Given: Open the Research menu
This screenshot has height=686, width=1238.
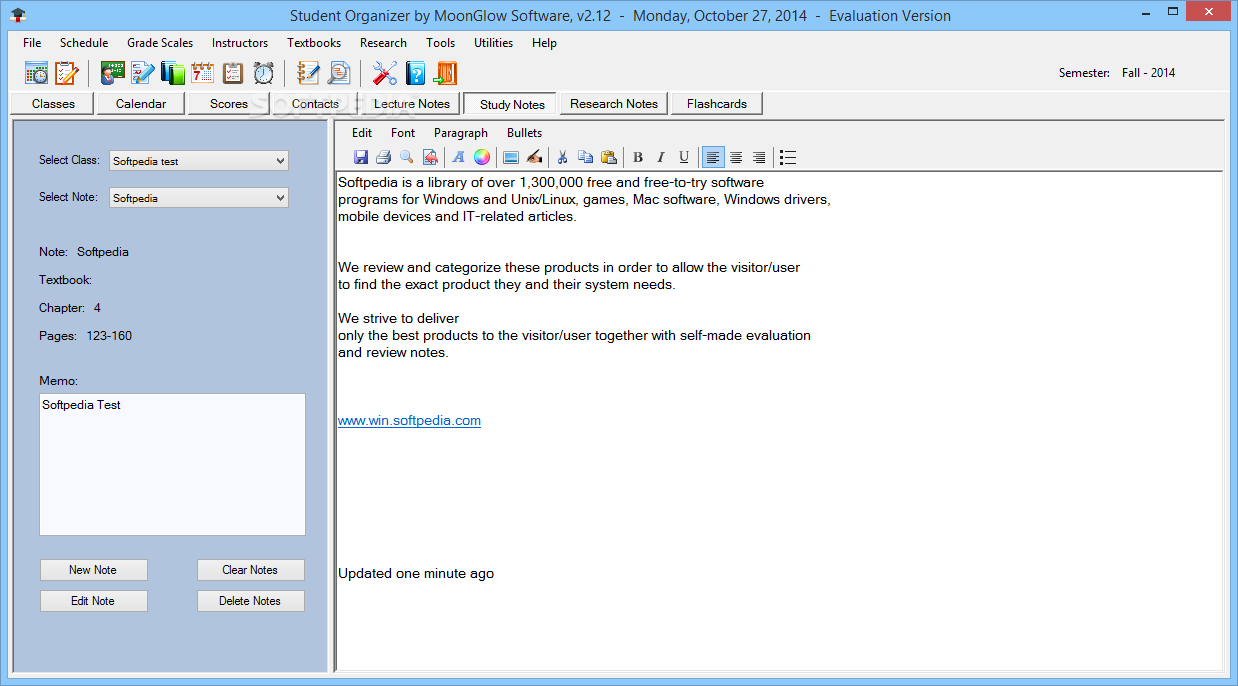Looking at the screenshot, I should (383, 43).
